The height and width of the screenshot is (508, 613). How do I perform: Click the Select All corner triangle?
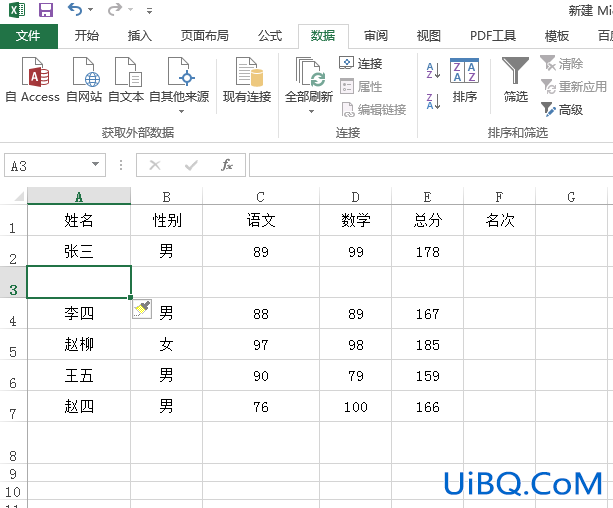[19, 196]
